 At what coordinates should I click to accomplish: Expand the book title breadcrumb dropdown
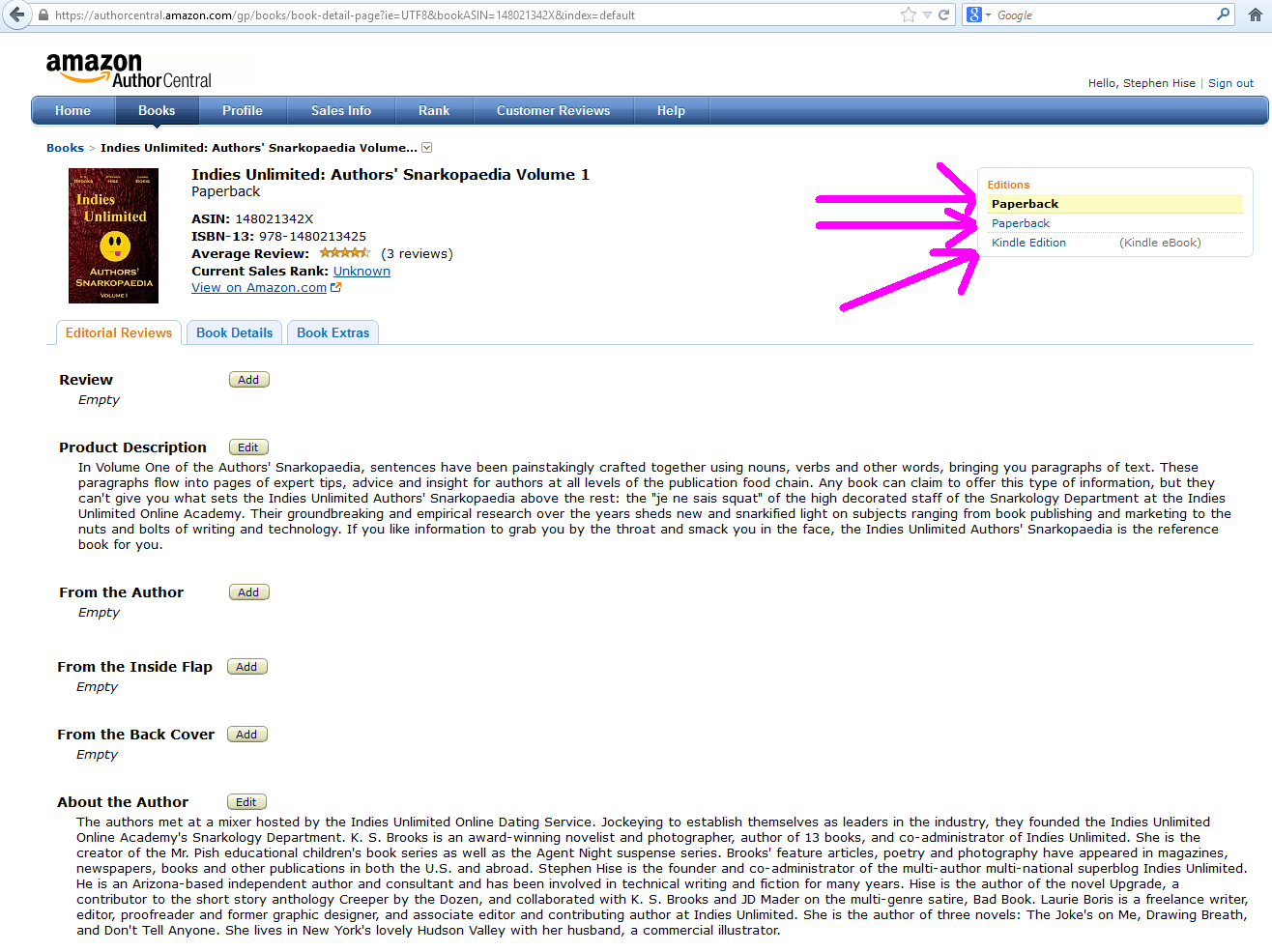(x=427, y=148)
